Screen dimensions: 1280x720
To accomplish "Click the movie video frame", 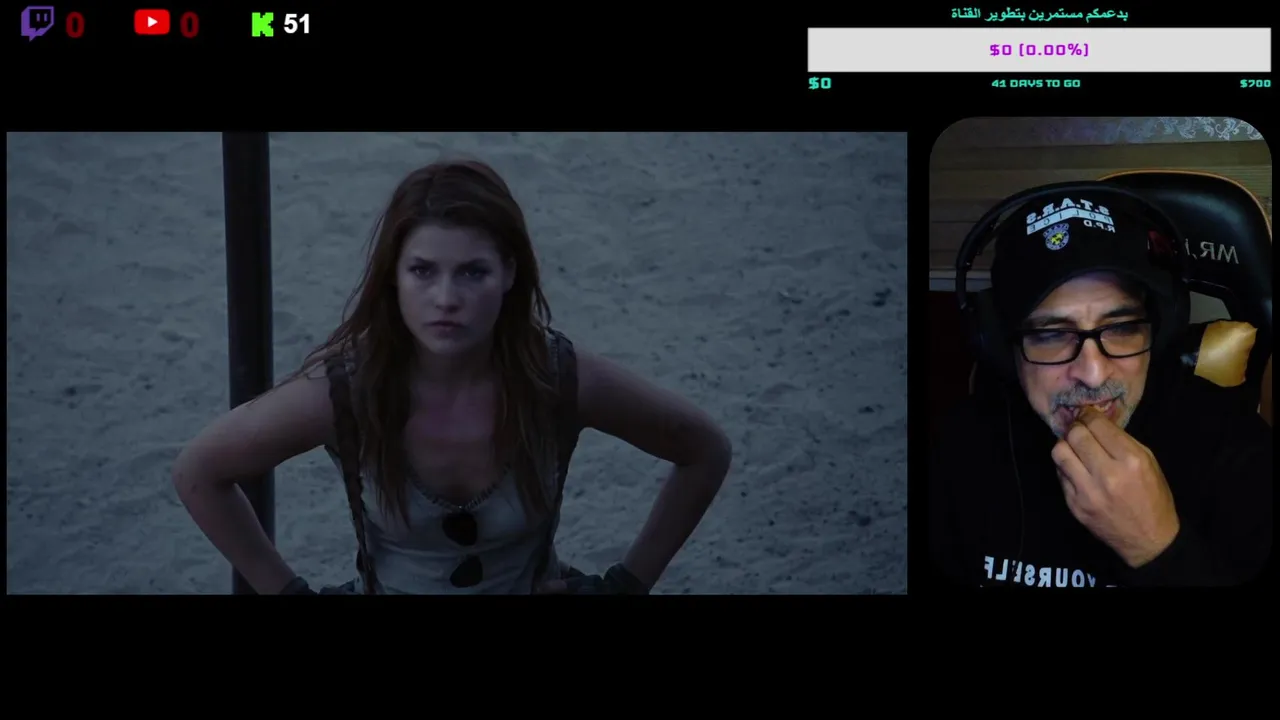I will click(x=457, y=363).
